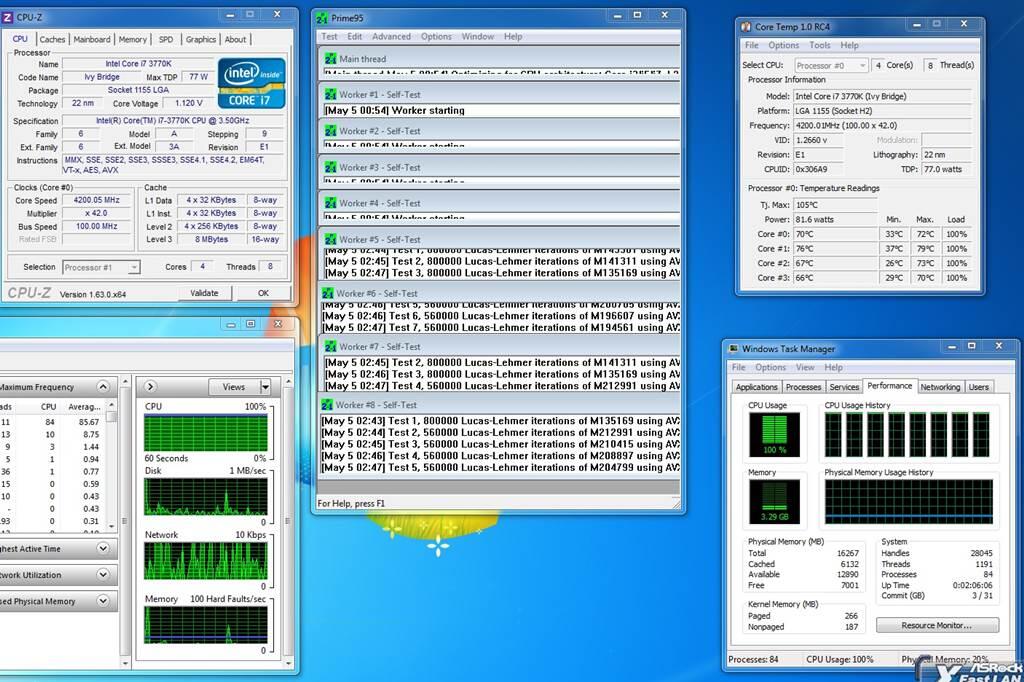Screen dimensions: 1024x682
Task: Open the Processor #1 selection dropdown in CPU-Z
Action: tap(133, 267)
